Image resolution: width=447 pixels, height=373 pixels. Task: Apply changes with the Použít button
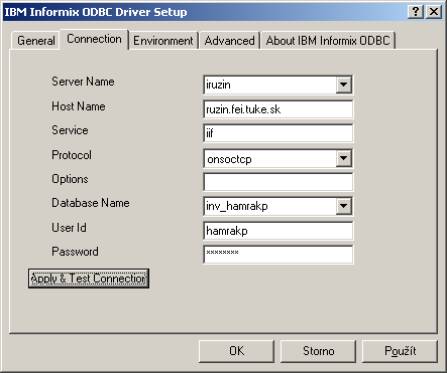click(400, 351)
